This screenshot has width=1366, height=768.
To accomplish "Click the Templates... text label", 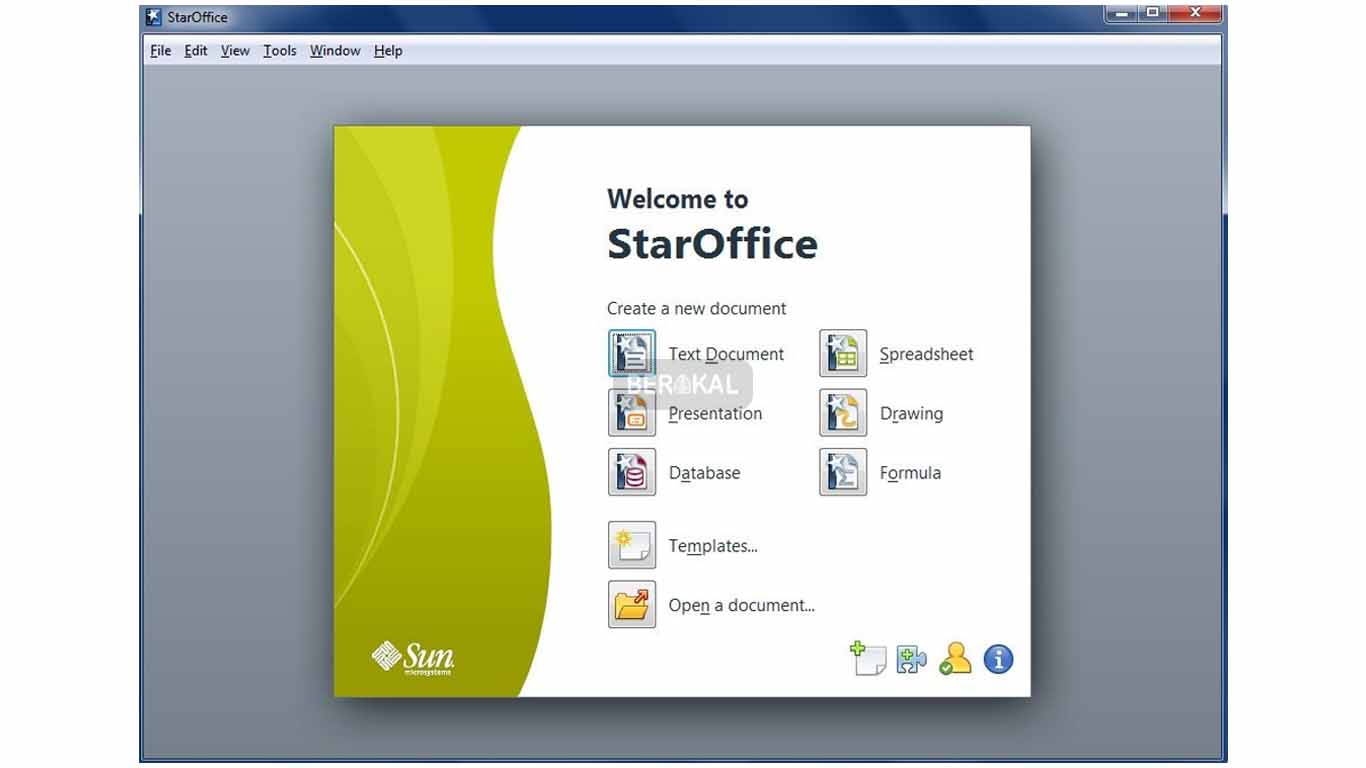I will click(x=713, y=546).
